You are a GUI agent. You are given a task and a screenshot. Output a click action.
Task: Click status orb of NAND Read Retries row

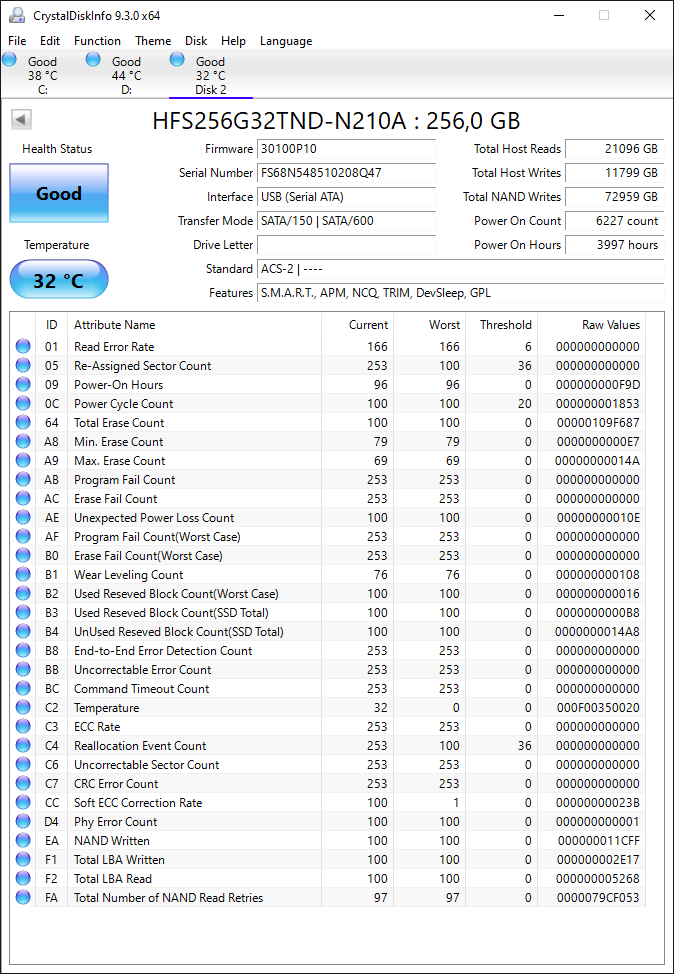(23, 898)
